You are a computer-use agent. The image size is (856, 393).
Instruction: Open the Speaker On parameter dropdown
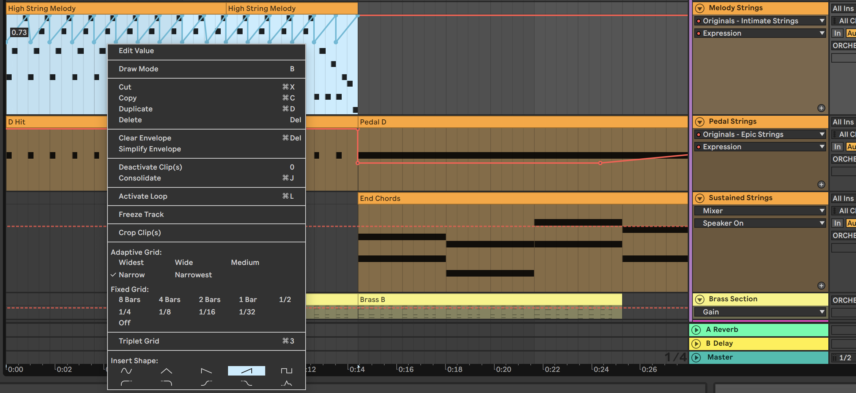pyautogui.click(x=760, y=223)
